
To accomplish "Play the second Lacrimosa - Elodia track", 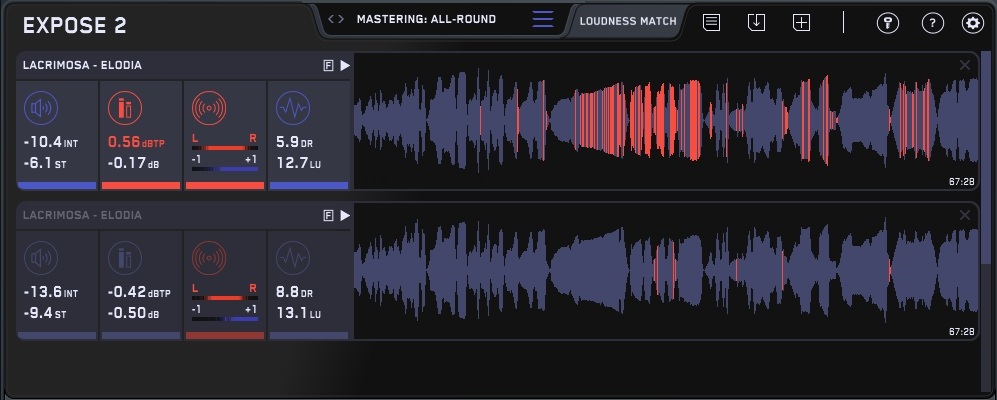I will (344, 216).
